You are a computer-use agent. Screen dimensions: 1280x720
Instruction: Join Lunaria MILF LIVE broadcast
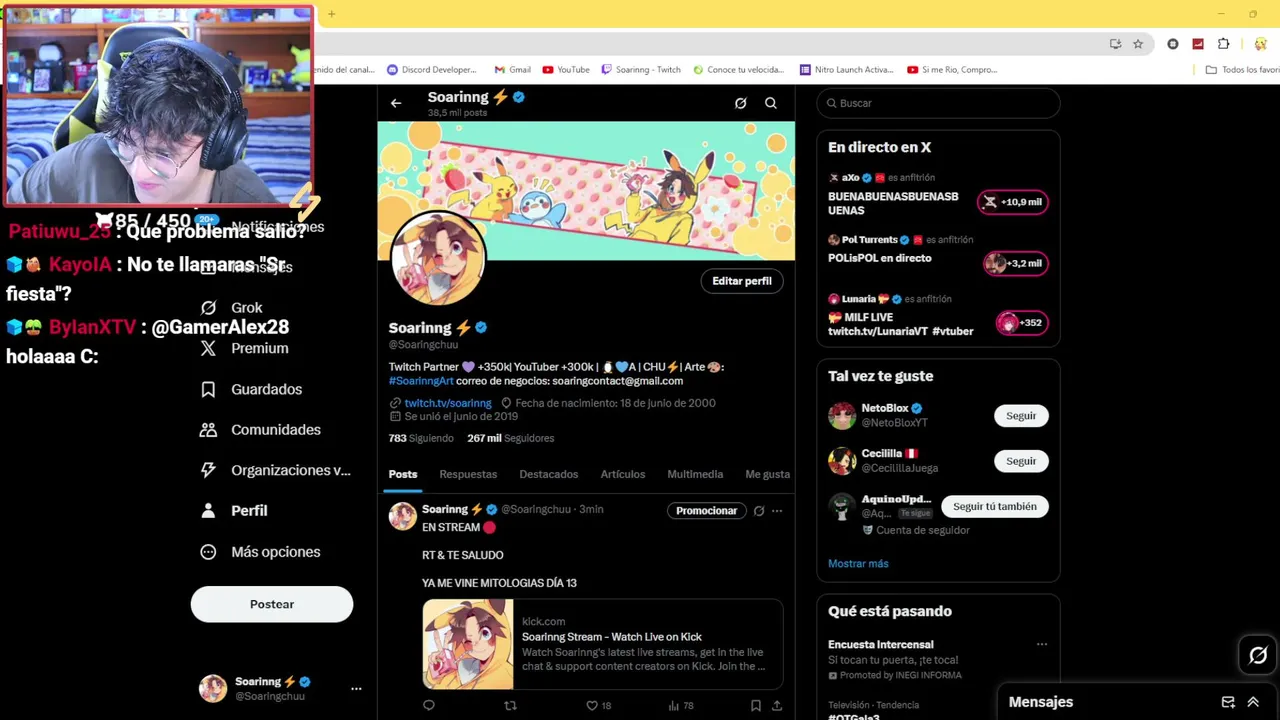(1022, 323)
